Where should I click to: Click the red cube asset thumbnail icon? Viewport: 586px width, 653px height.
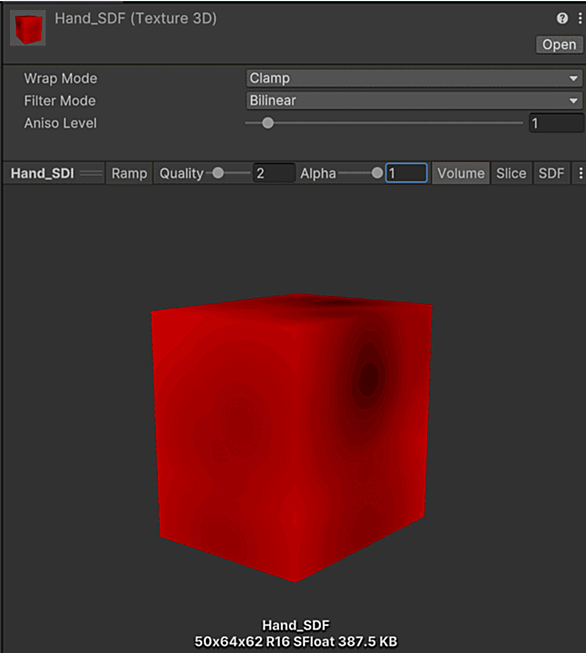pos(28,28)
